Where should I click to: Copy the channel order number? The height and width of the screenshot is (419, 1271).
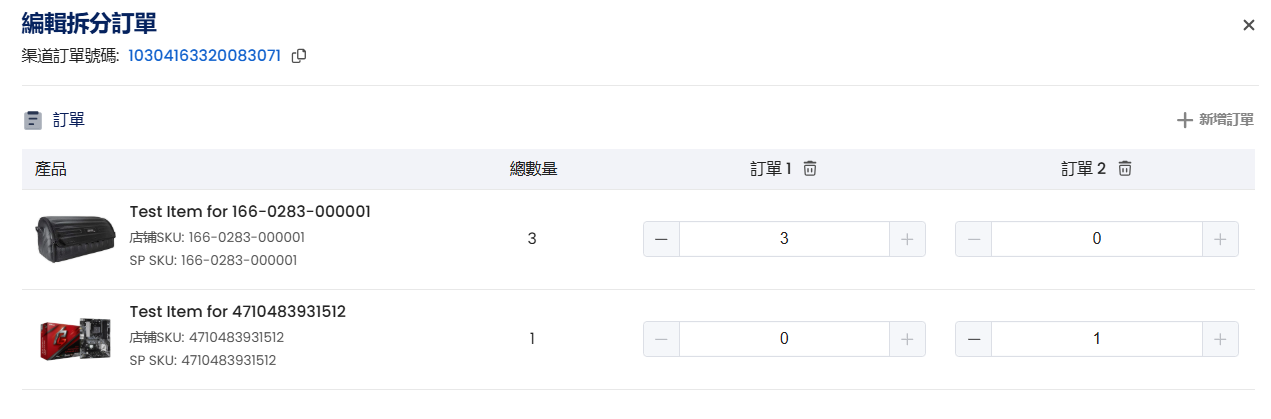[298, 56]
